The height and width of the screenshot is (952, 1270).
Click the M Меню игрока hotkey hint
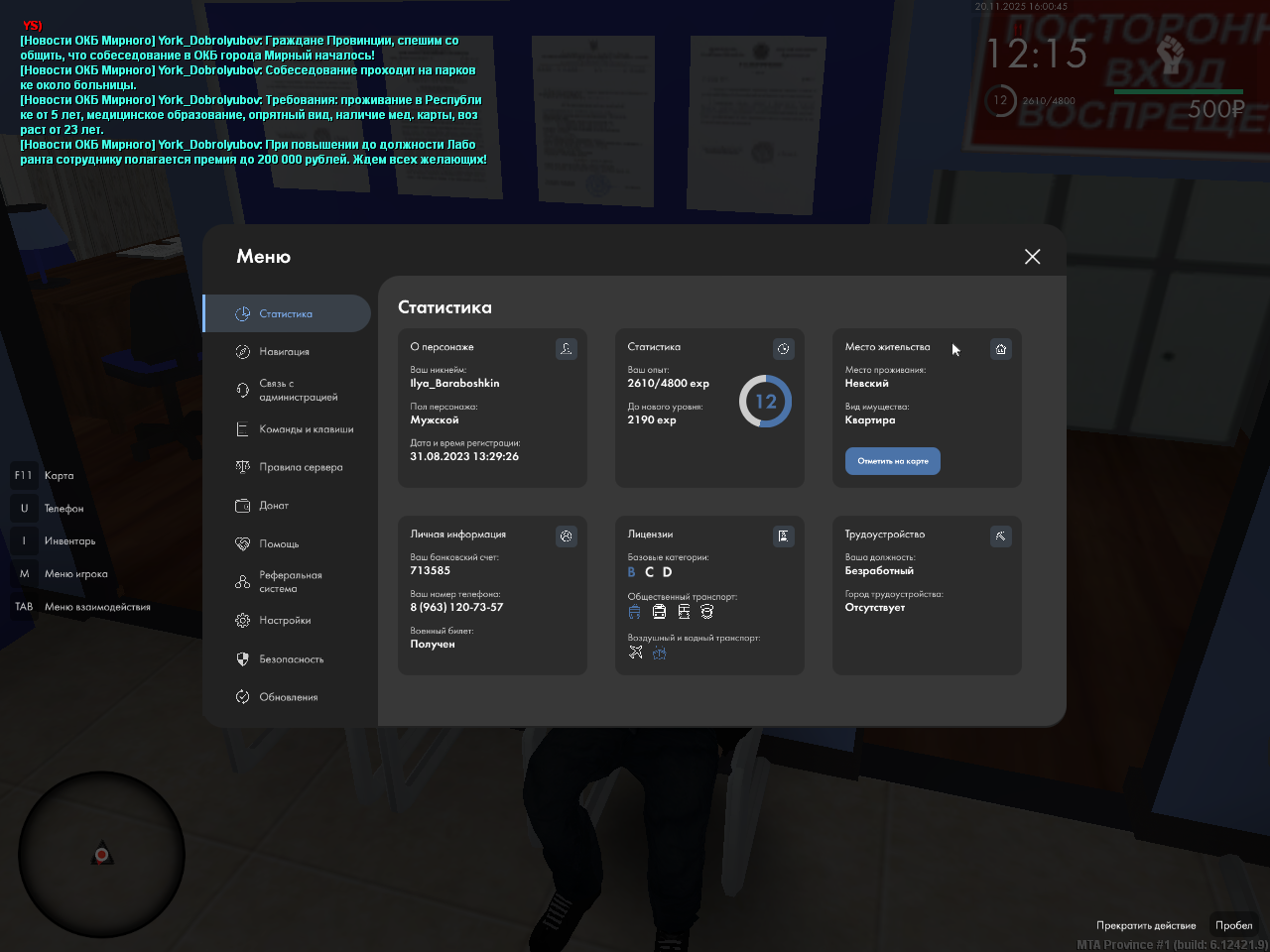click(x=60, y=574)
